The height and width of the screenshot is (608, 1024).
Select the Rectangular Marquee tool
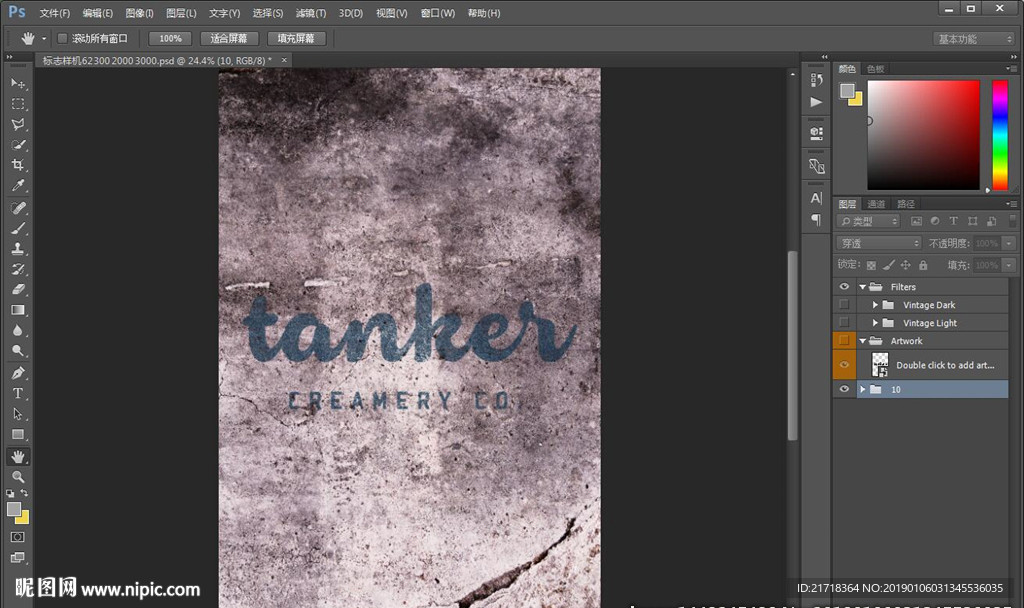point(18,104)
